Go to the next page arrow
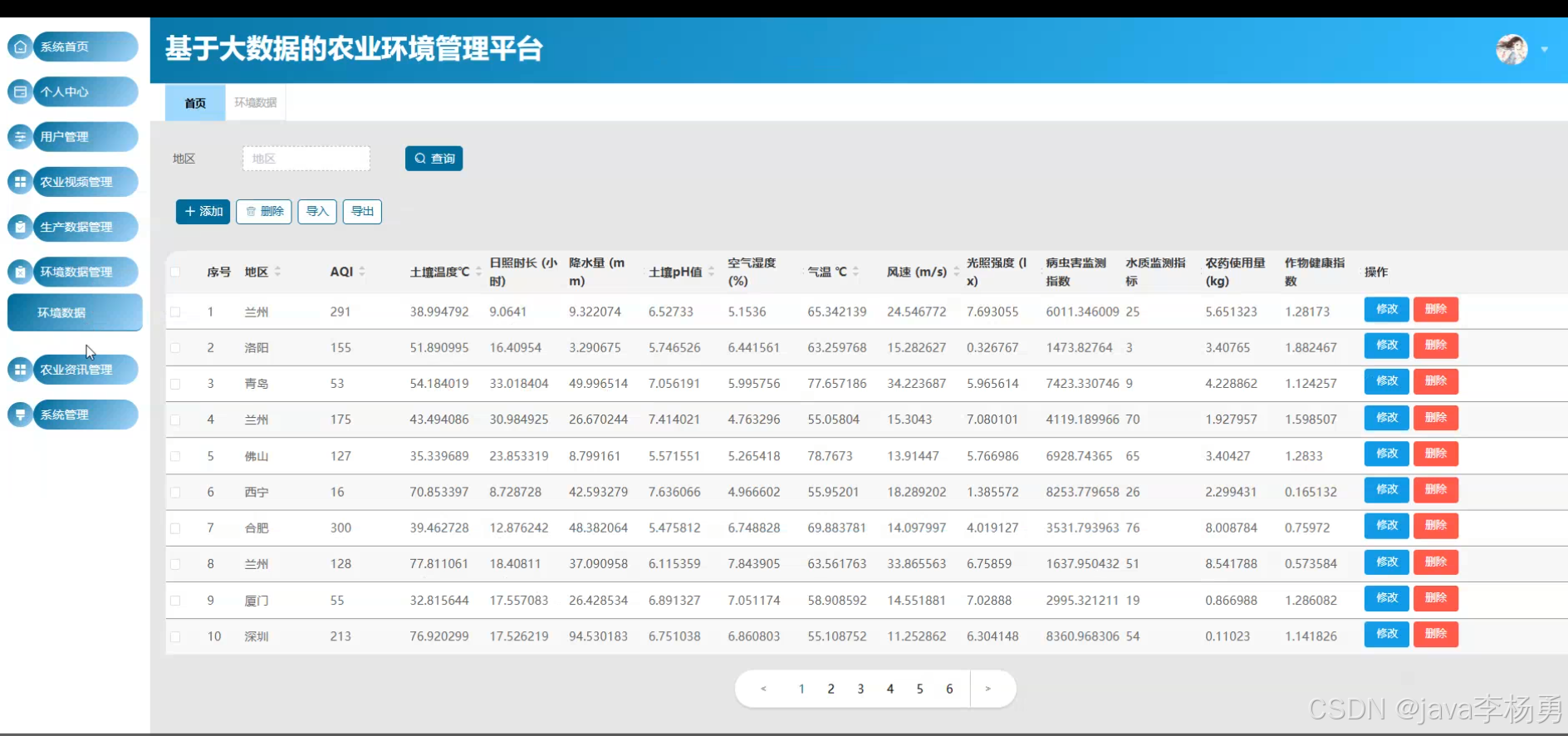Image resolution: width=1568 pixels, height=736 pixels. [x=987, y=689]
